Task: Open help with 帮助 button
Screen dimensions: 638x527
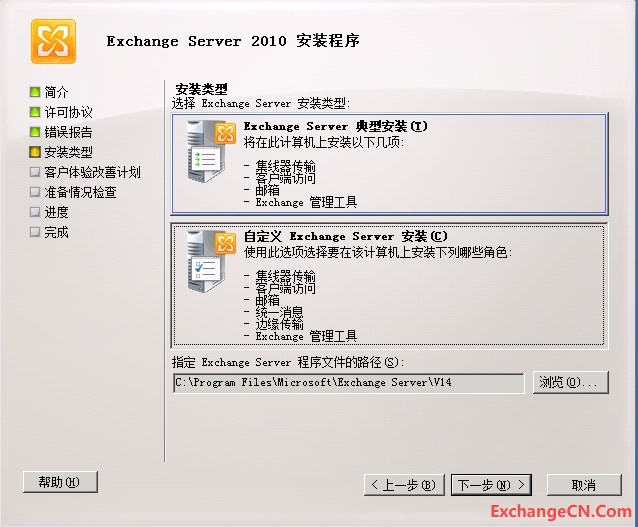Action: coord(60,482)
